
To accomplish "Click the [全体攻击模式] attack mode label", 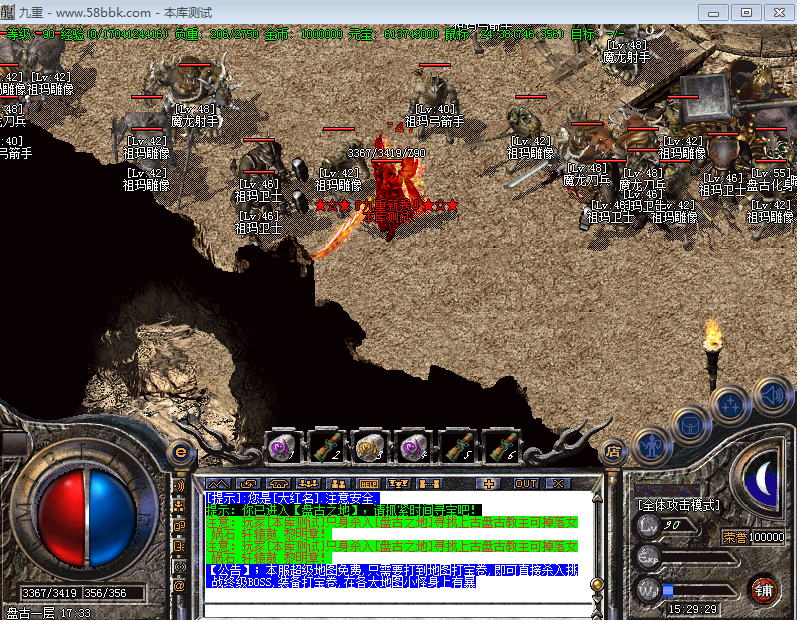I will click(x=679, y=505).
